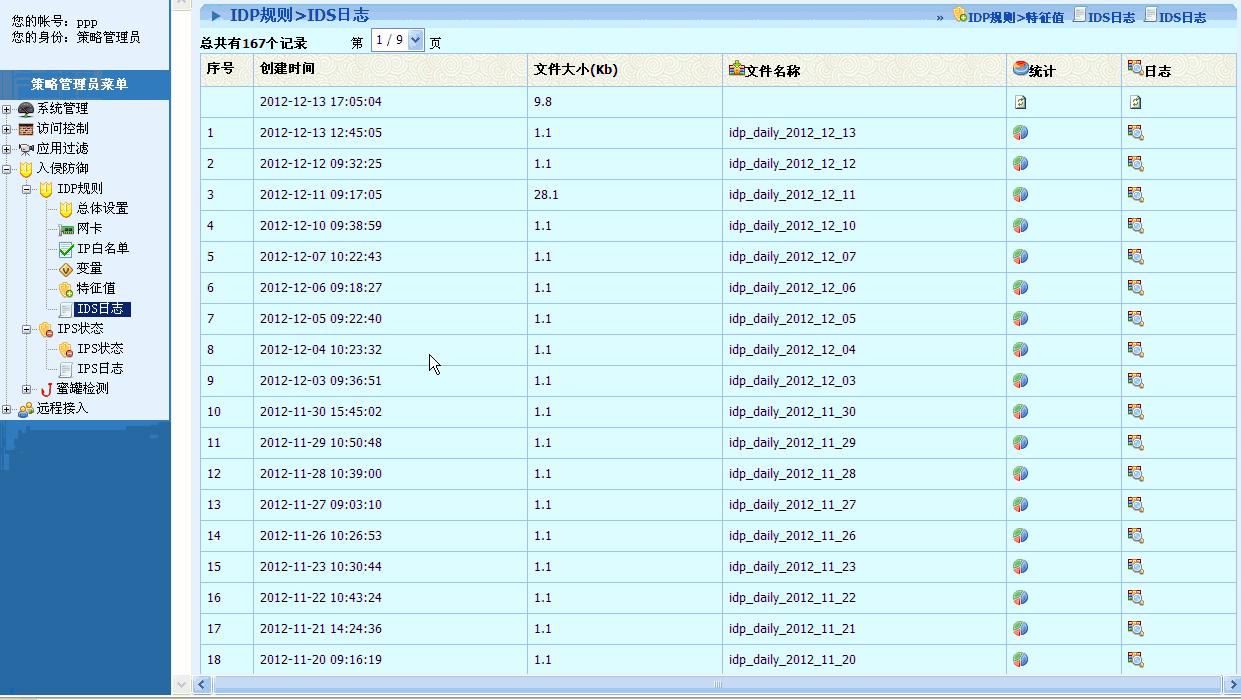Open IPS日志 in the sidebar tree
Viewport: 1241px width, 700px height.
point(100,369)
